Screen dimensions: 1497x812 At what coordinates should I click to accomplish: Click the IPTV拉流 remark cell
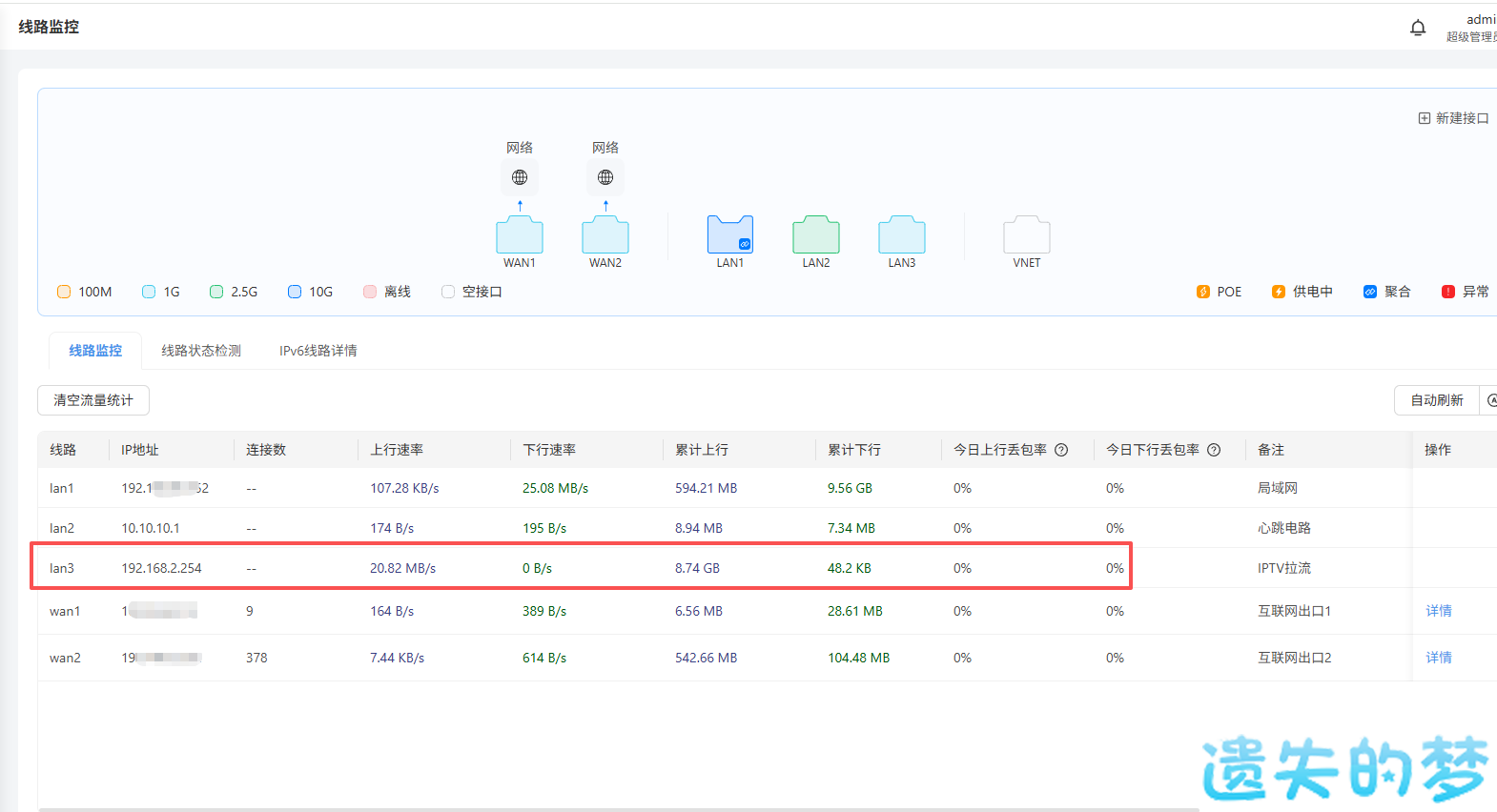pyautogui.click(x=1284, y=568)
